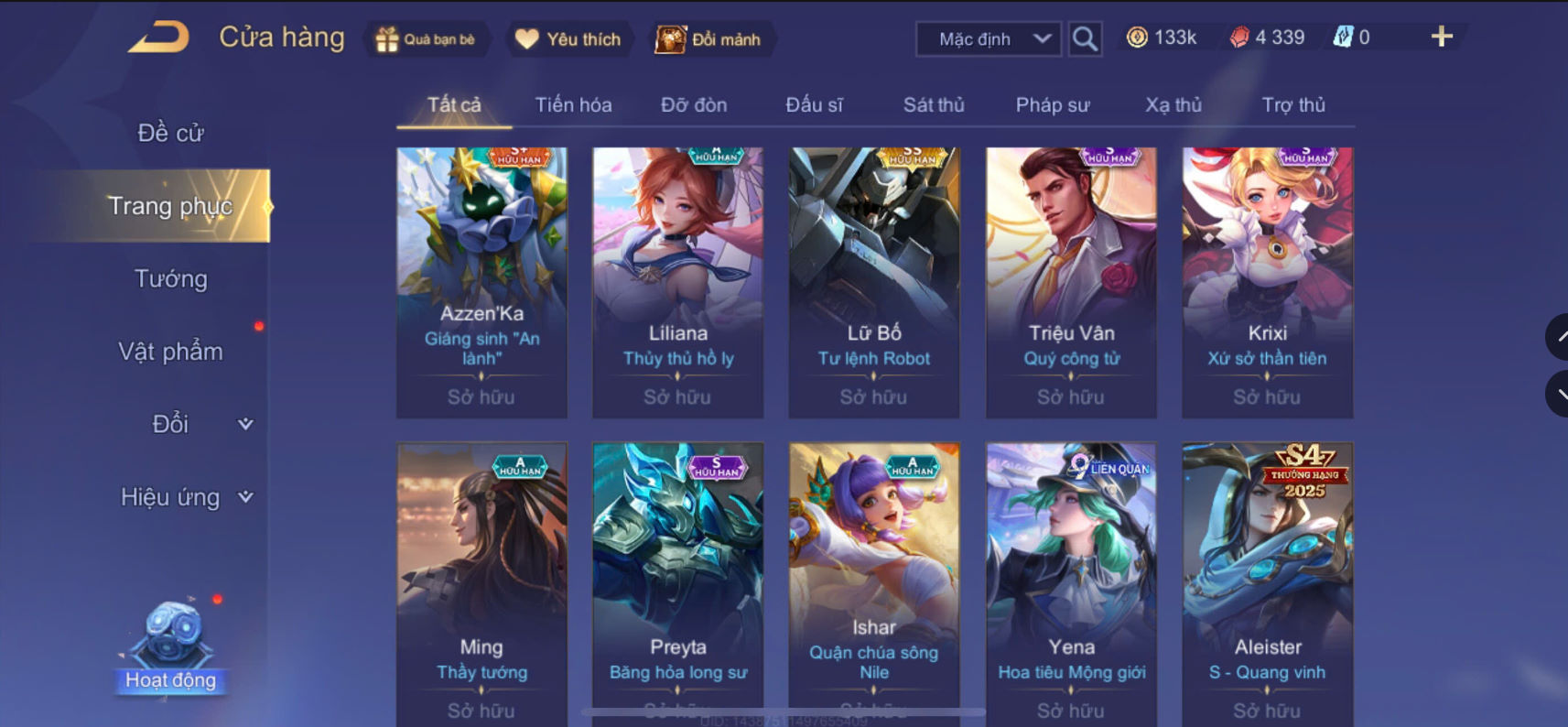This screenshot has height=727, width=1568.
Task: Open Vật phẩm in the sidebar
Action: coord(171,352)
